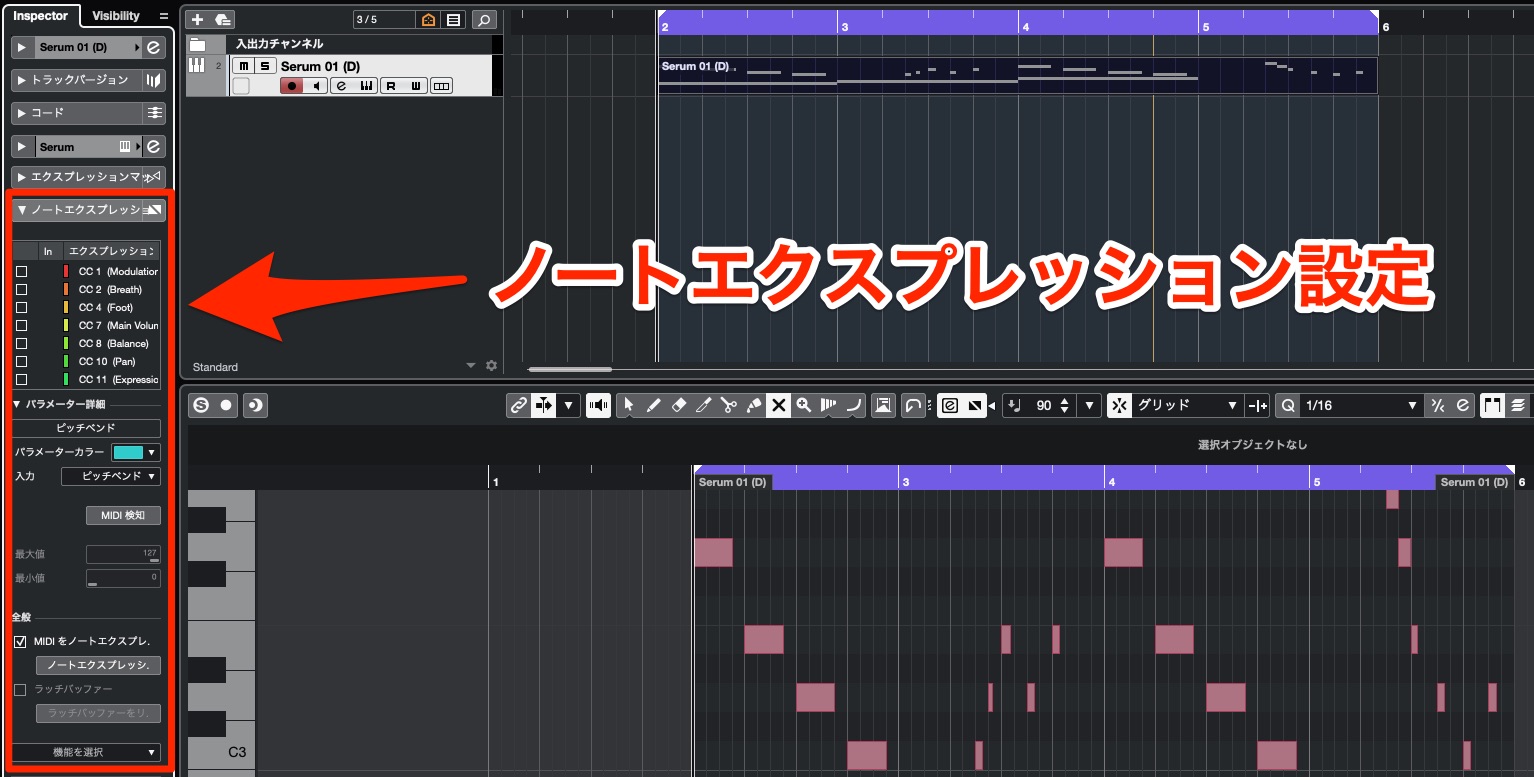1534x777 pixels.
Task: Toggle Write automation on Serum 01 track
Action: 416,86
